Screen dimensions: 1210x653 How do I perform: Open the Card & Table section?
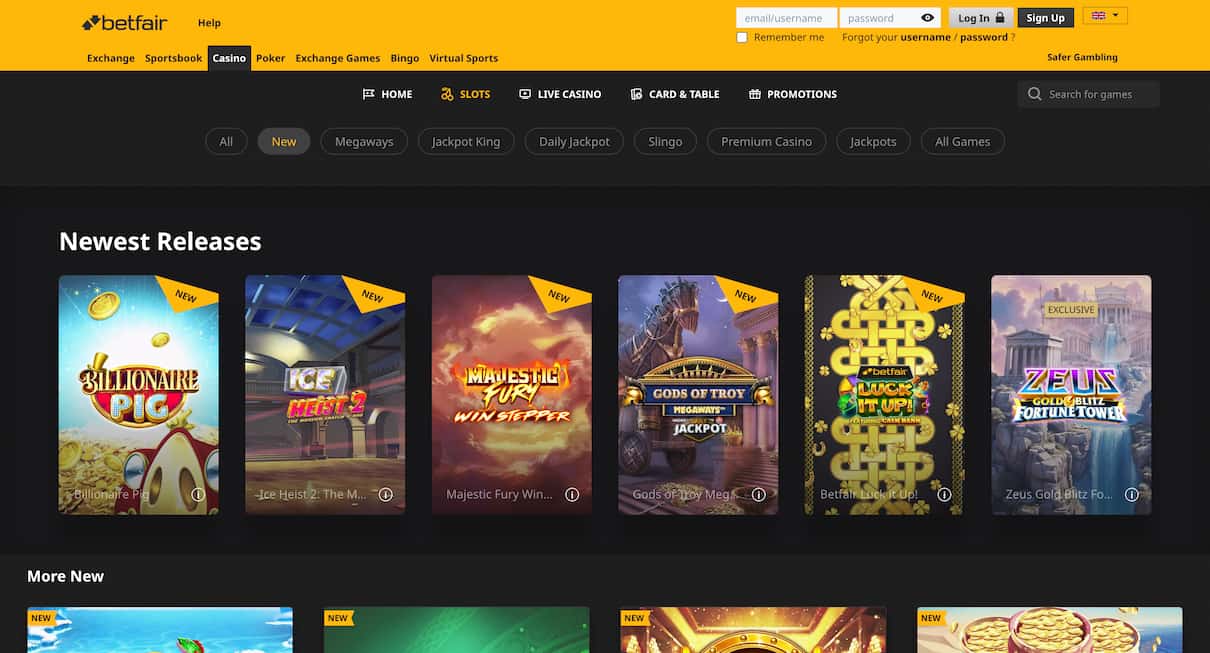click(675, 94)
